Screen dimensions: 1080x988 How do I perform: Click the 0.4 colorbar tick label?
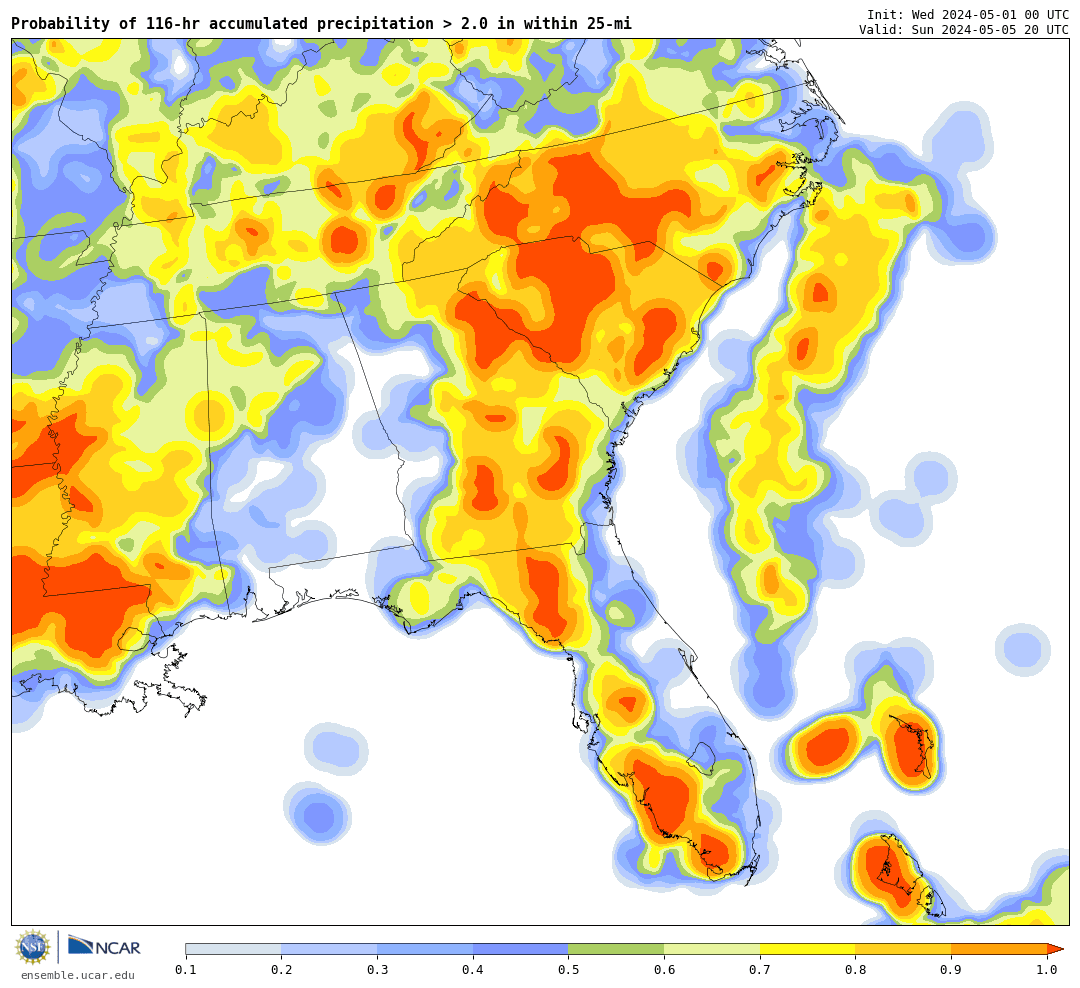click(472, 970)
